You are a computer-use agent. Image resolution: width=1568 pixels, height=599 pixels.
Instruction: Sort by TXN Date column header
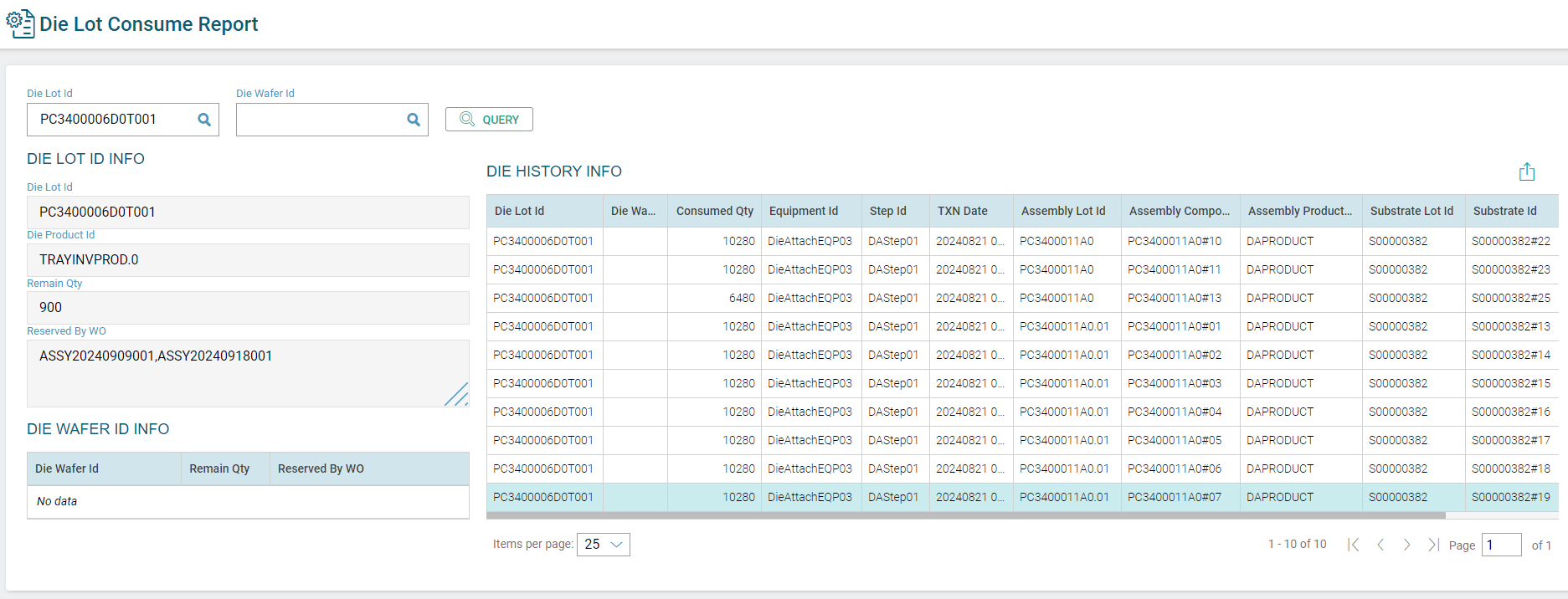coord(962,211)
